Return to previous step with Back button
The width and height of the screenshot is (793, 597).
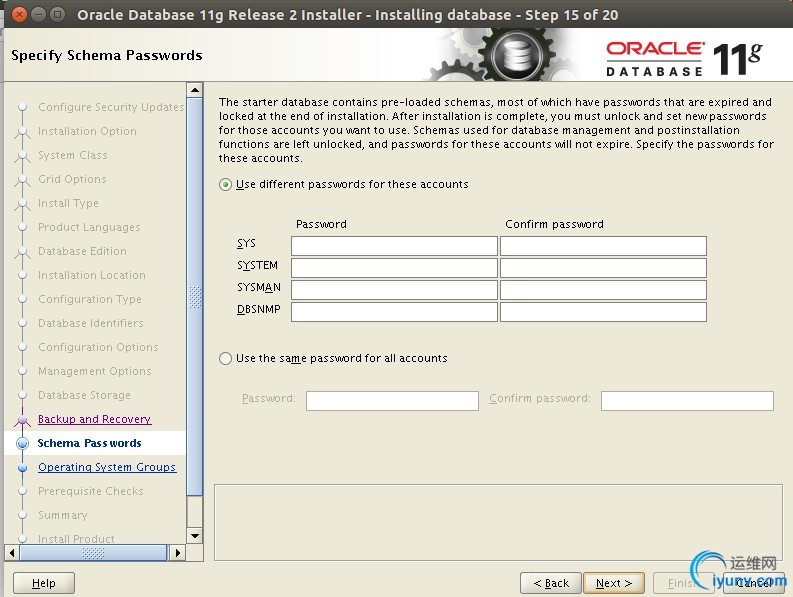[551, 583]
